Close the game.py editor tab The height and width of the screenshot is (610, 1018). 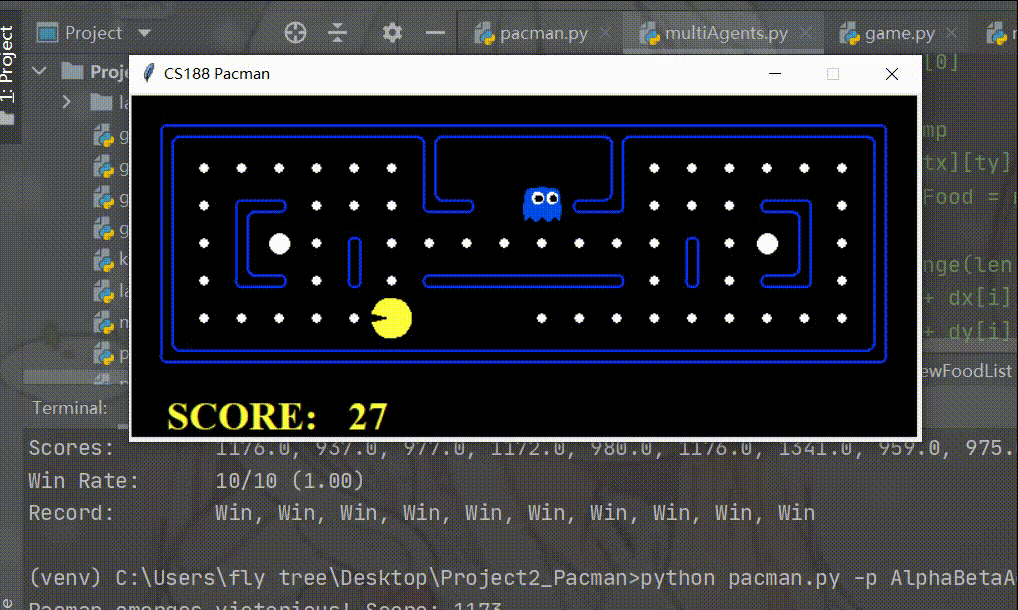point(951,32)
